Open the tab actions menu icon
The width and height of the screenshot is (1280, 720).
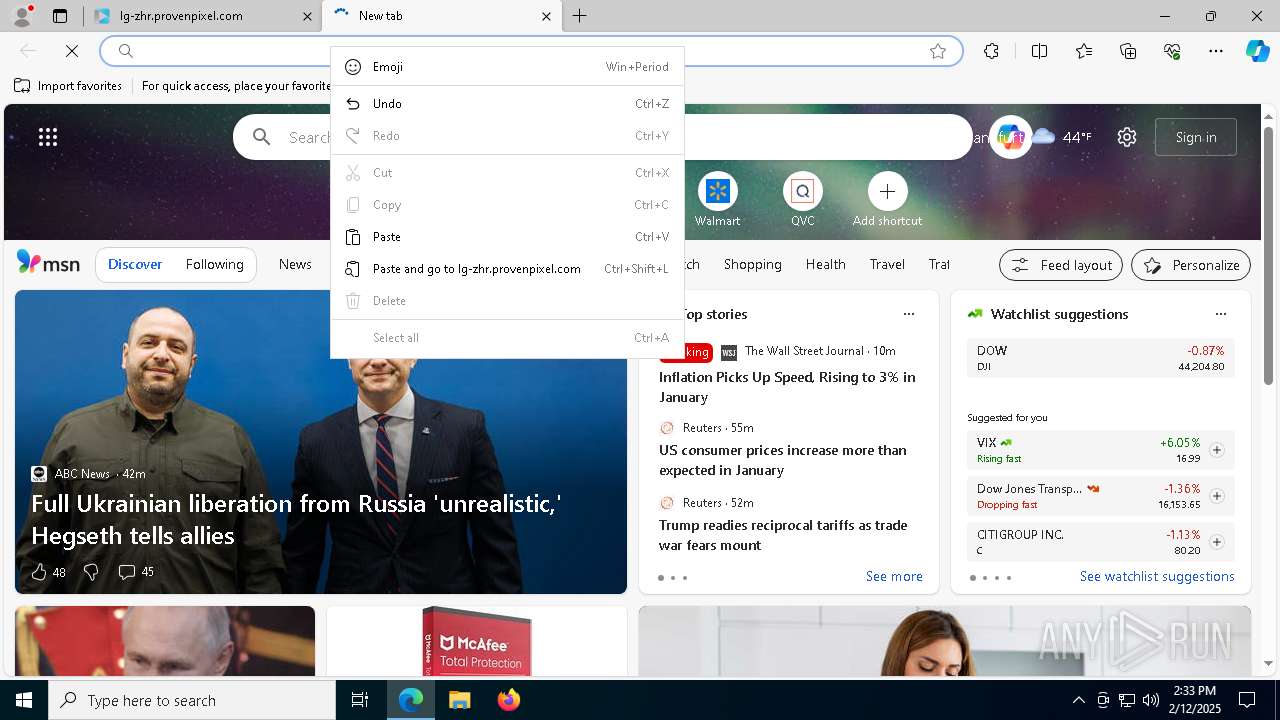click(x=60, y=16)
